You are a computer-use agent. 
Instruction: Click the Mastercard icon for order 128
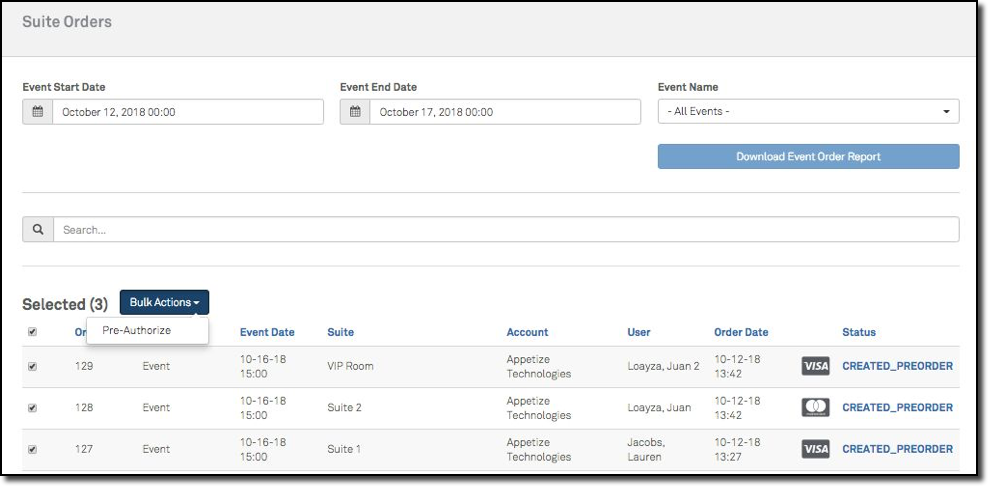[x=815, y=408]
